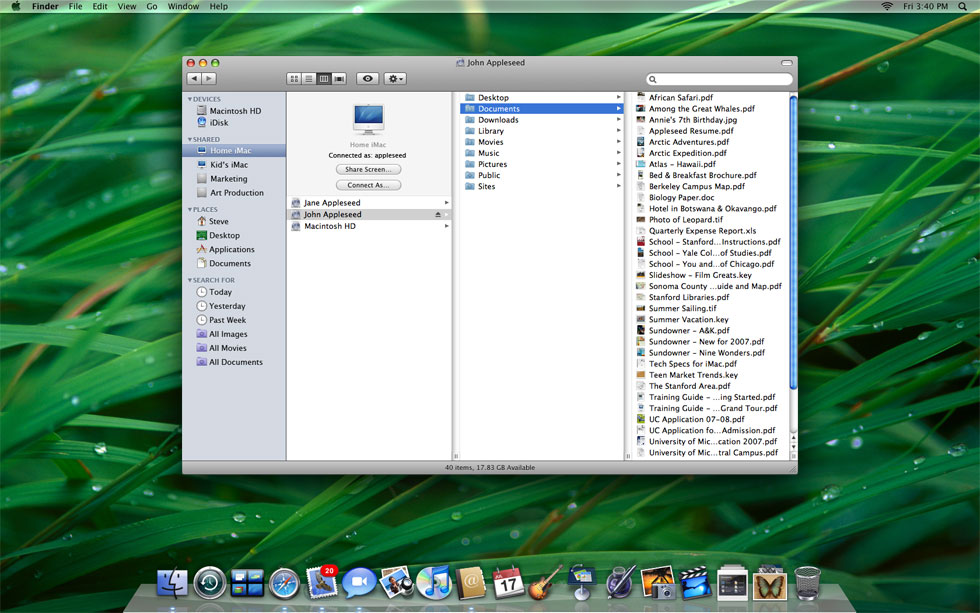Viewport: 980px width, 613px height.
Task: Open Spotlight magnifier in menu bar
Action: pyautogui.click(x=962, y=6)
